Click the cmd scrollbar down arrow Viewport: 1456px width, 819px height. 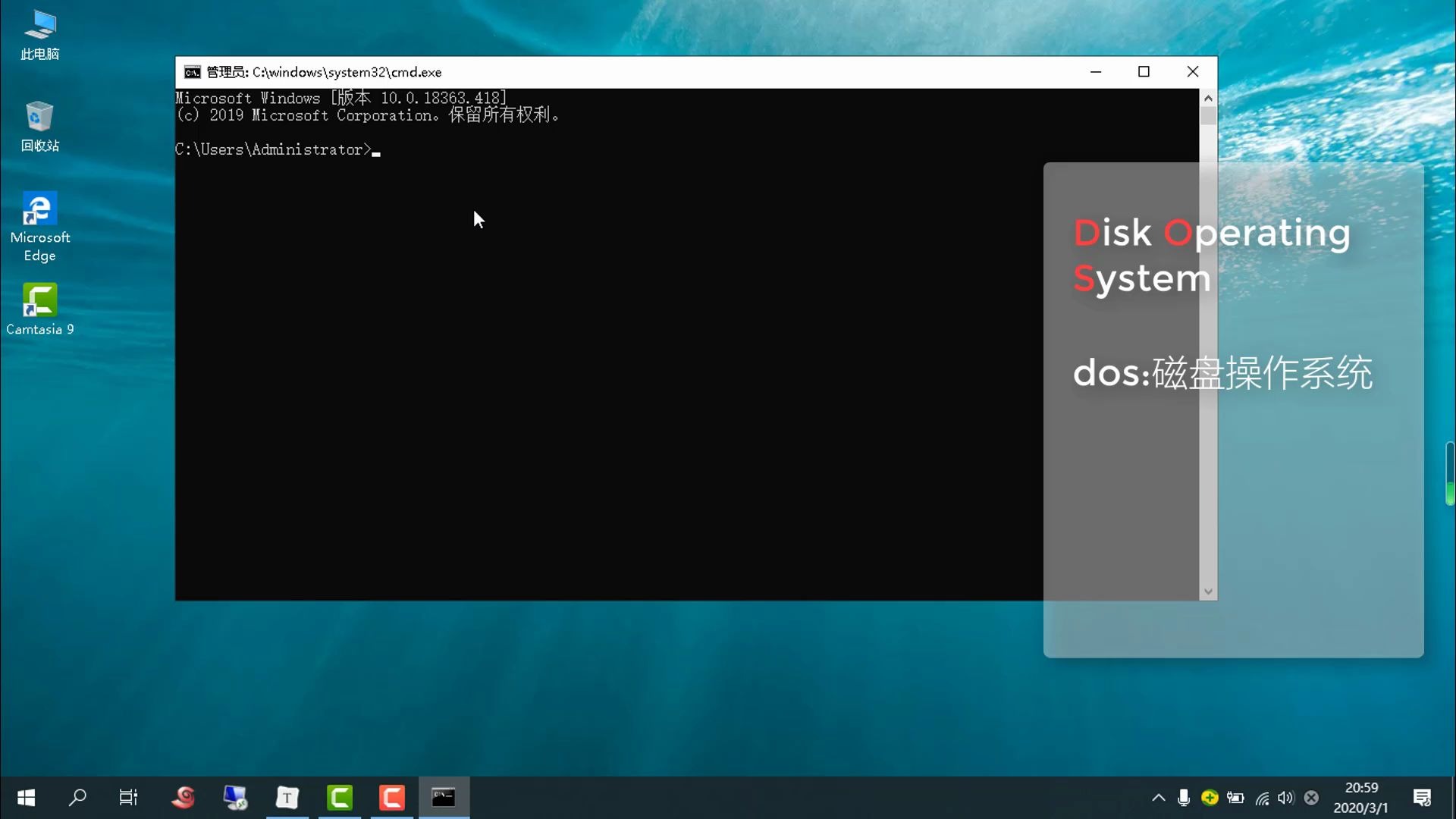tap(1208, 591)
